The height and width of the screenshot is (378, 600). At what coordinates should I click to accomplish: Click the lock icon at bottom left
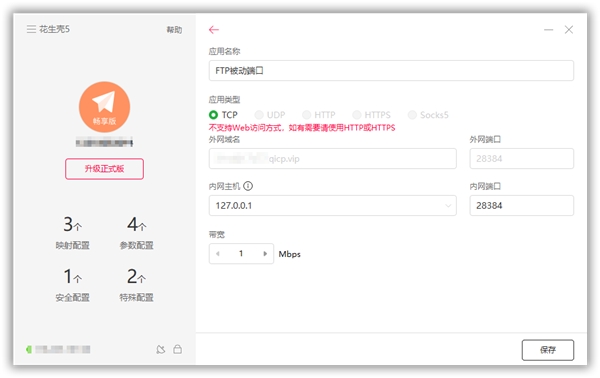pos(177,349)
